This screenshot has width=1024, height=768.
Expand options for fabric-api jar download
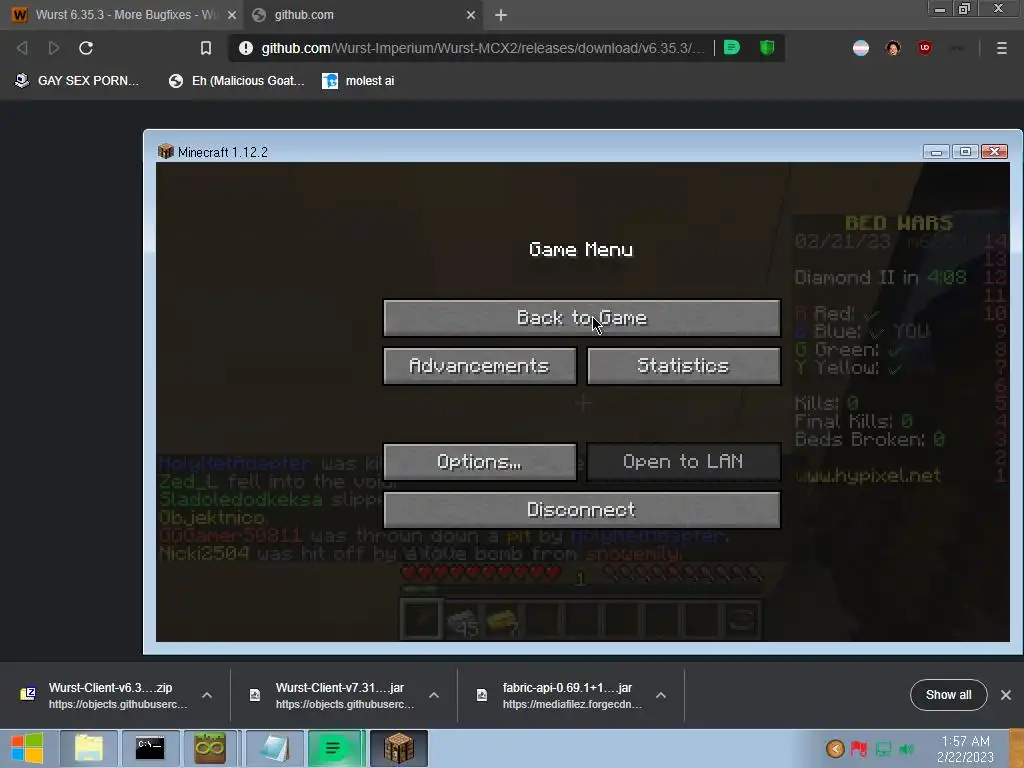coord(661,695)
